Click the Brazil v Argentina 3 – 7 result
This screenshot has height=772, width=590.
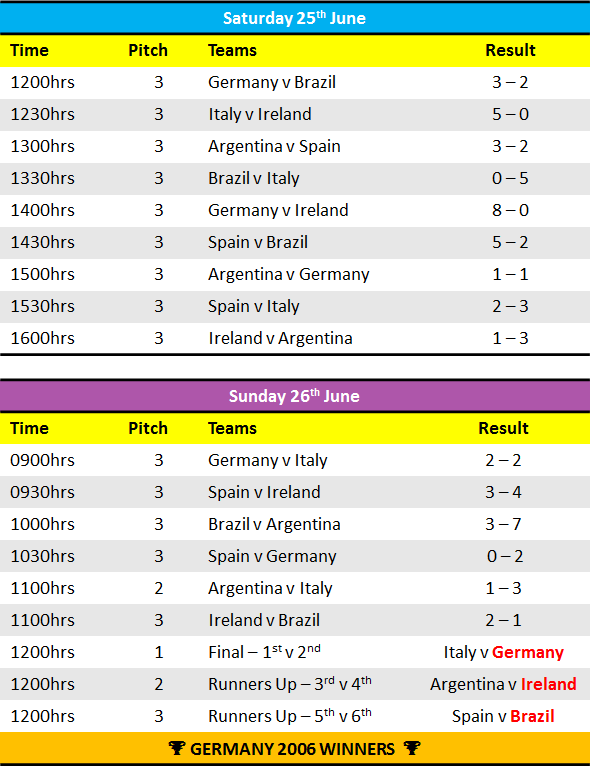point(503,524)
